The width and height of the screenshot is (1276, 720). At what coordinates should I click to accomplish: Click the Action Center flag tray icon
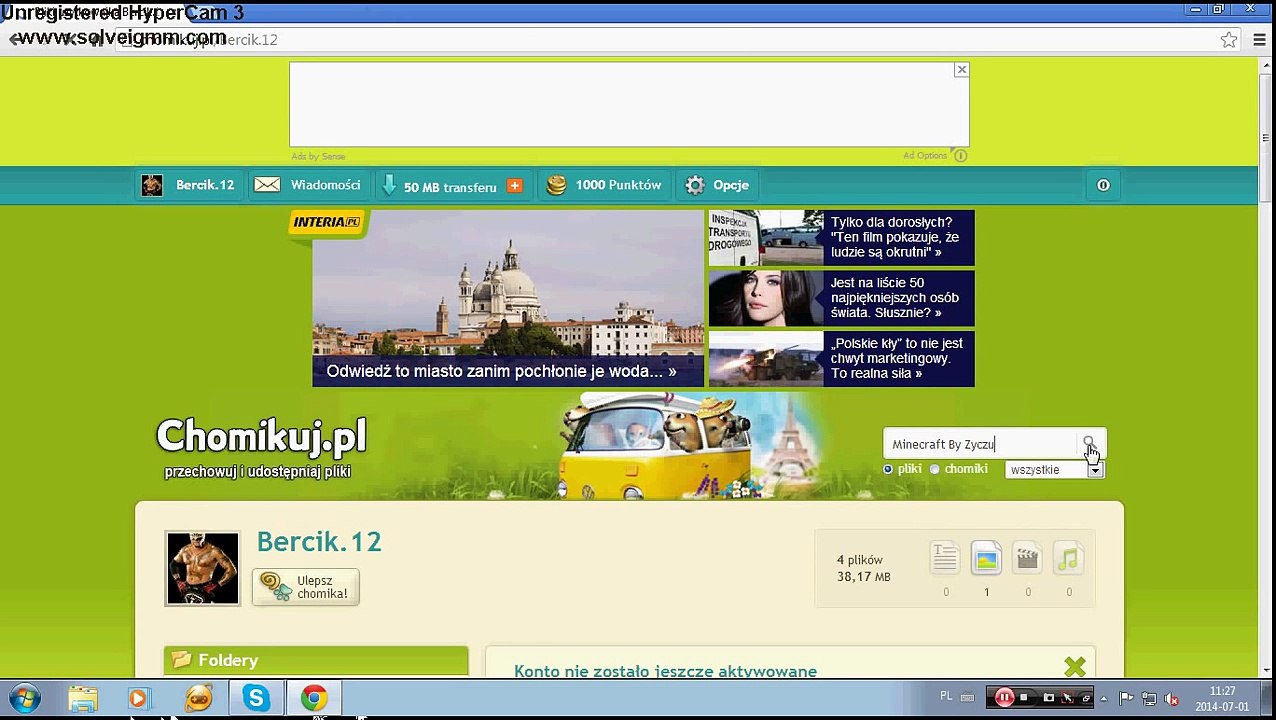point(1126,699)
